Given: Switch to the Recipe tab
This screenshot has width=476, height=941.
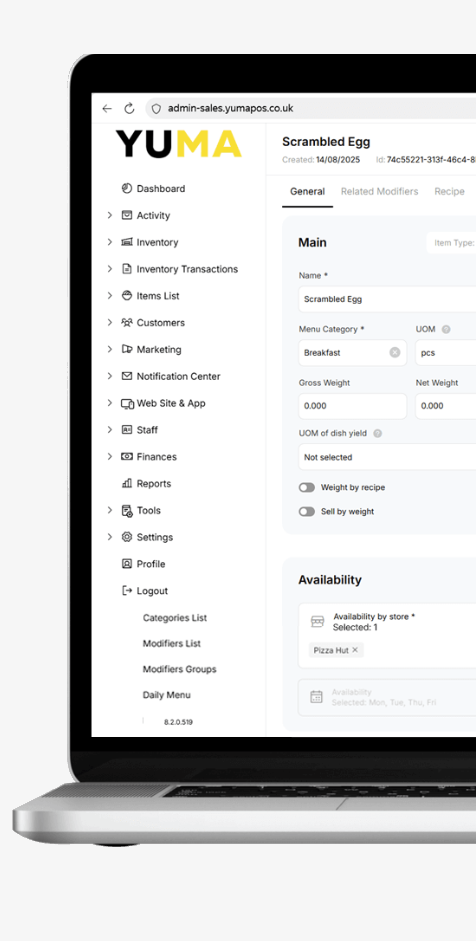Looking at the screenshot, I should [450, 191].
